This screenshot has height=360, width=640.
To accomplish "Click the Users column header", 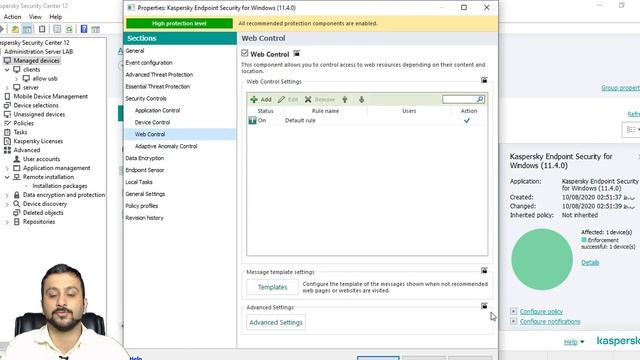I will click(x=409, y=111).
